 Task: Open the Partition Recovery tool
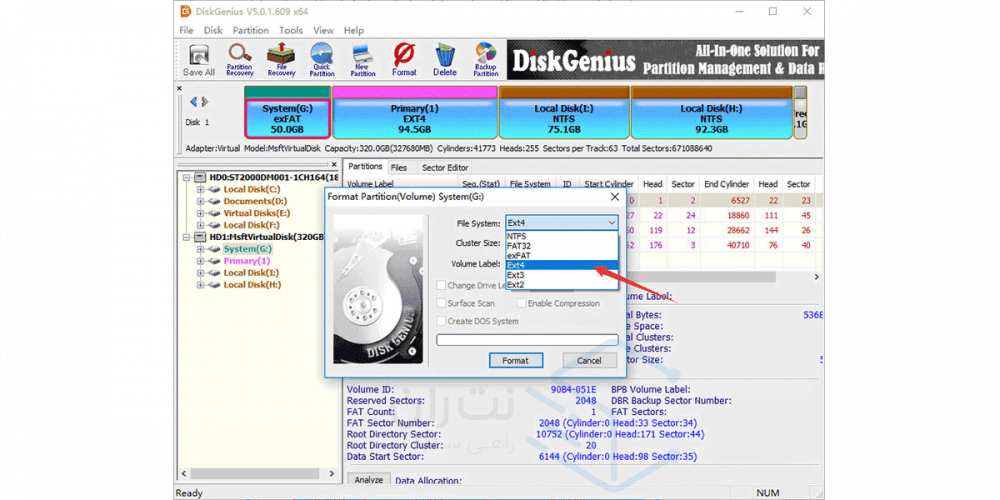tap(240, 59)
